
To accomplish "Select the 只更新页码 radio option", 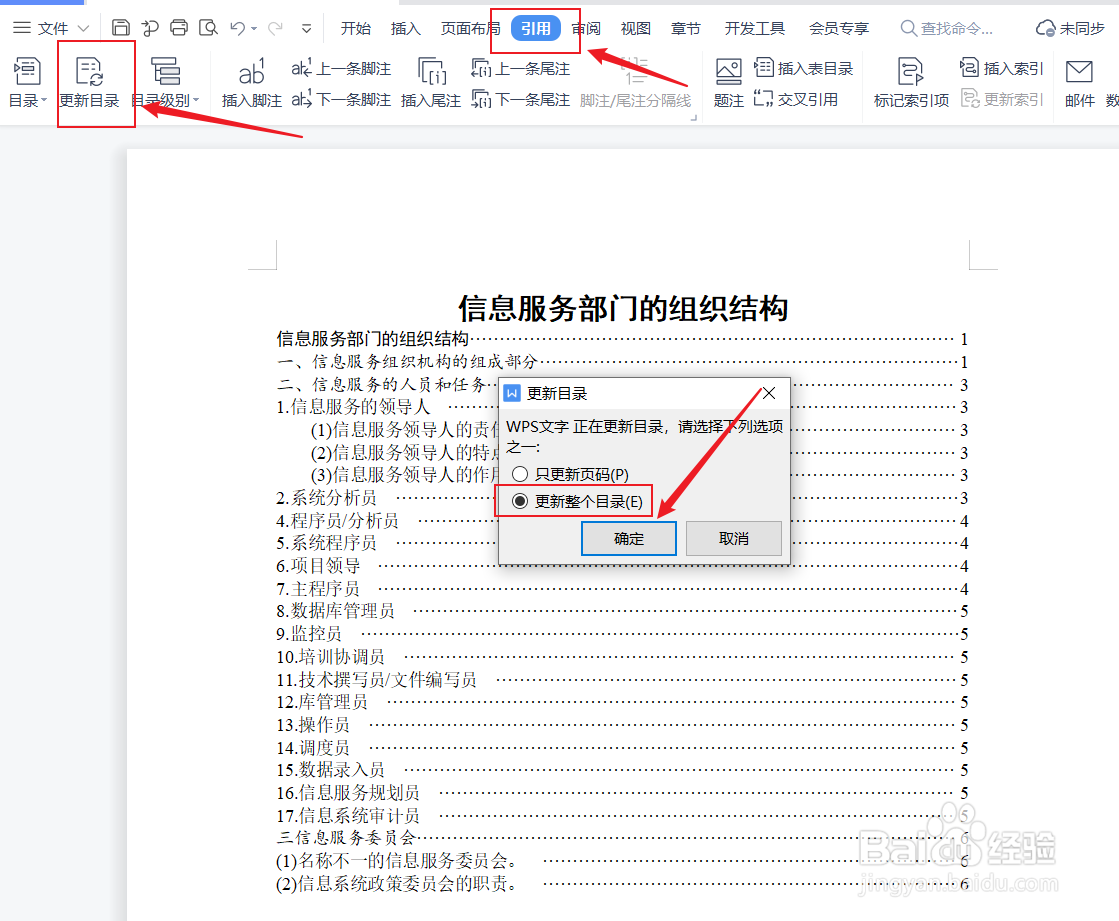I will [x=520, y=473].
